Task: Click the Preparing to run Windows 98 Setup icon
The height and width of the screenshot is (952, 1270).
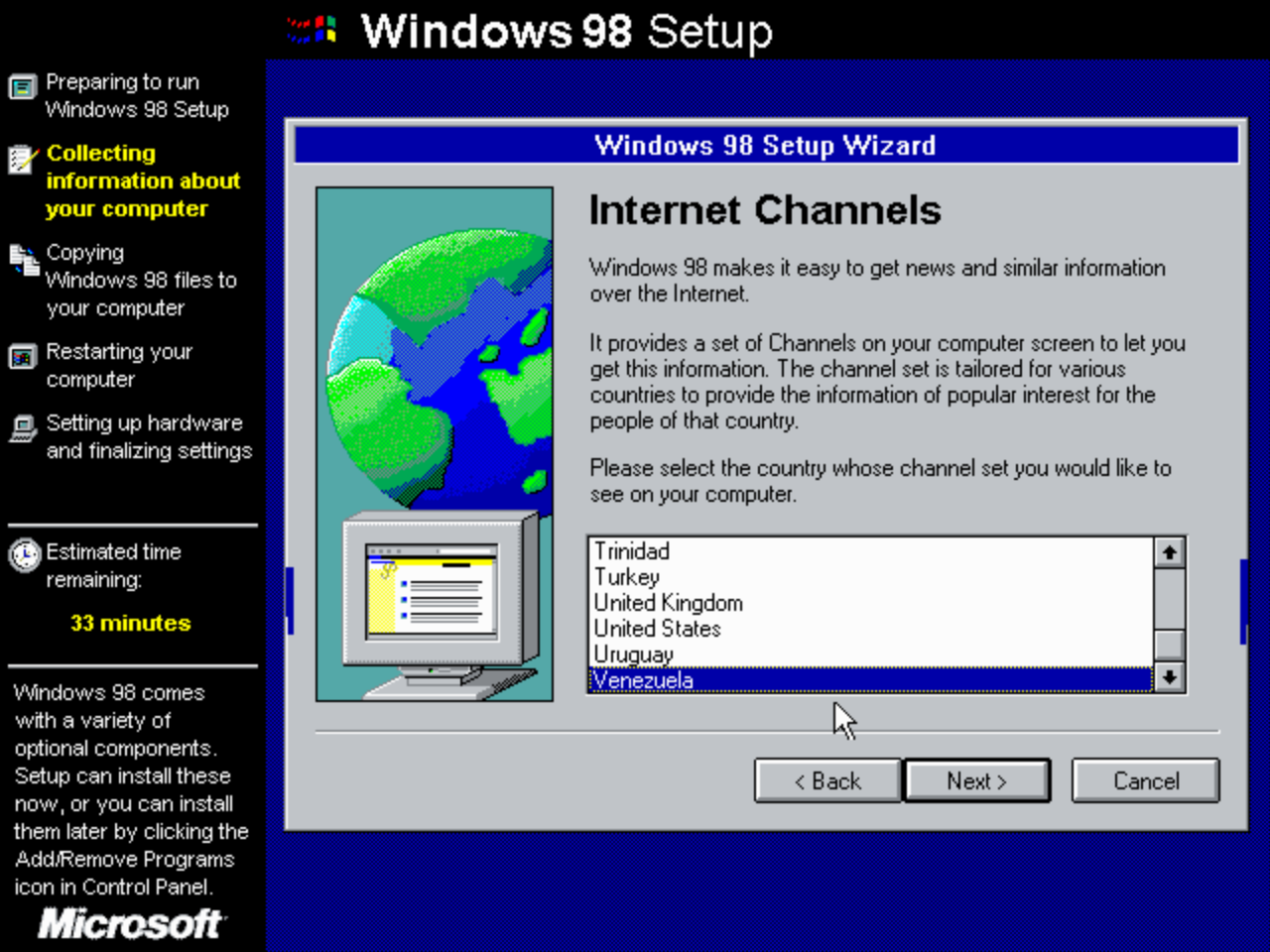Action: [21, 87]
